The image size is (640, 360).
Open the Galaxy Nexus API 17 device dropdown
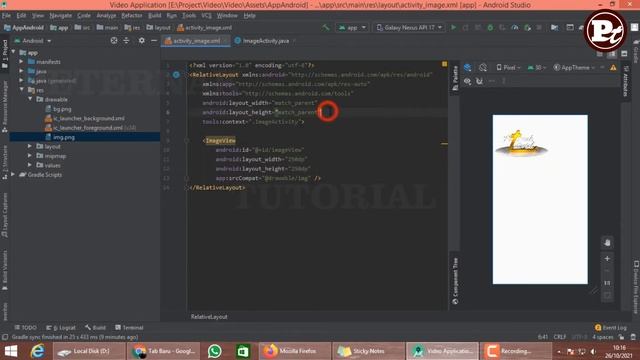[409, 27]
